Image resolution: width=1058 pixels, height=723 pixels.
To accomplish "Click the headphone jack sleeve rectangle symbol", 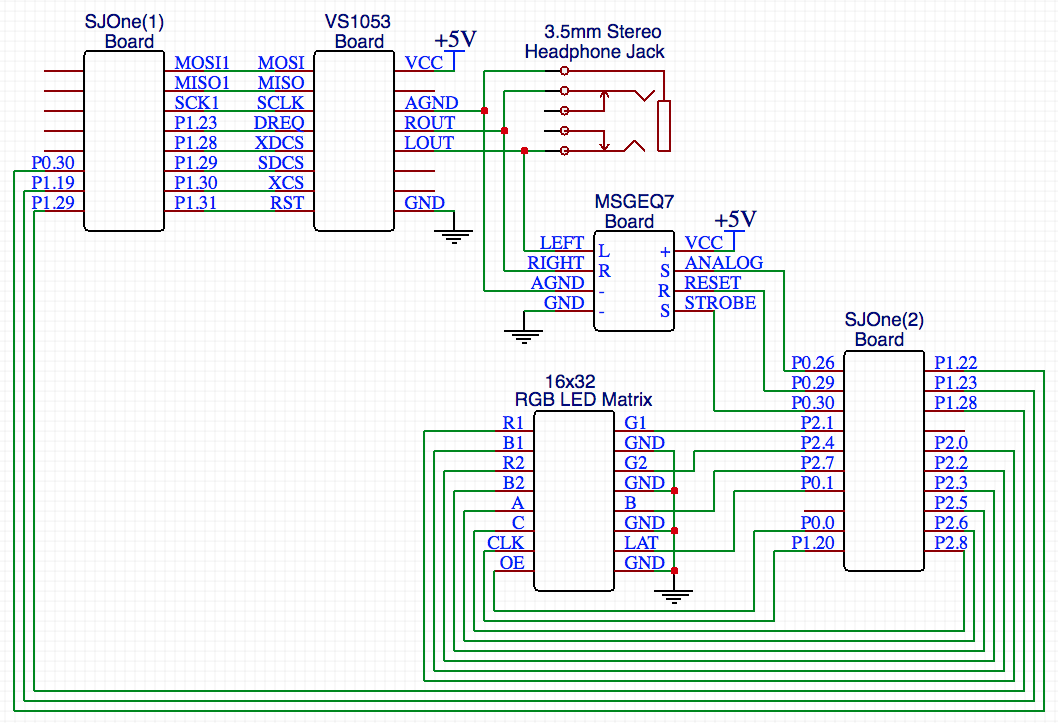I will pyautogui.click(x=664, y=126).
